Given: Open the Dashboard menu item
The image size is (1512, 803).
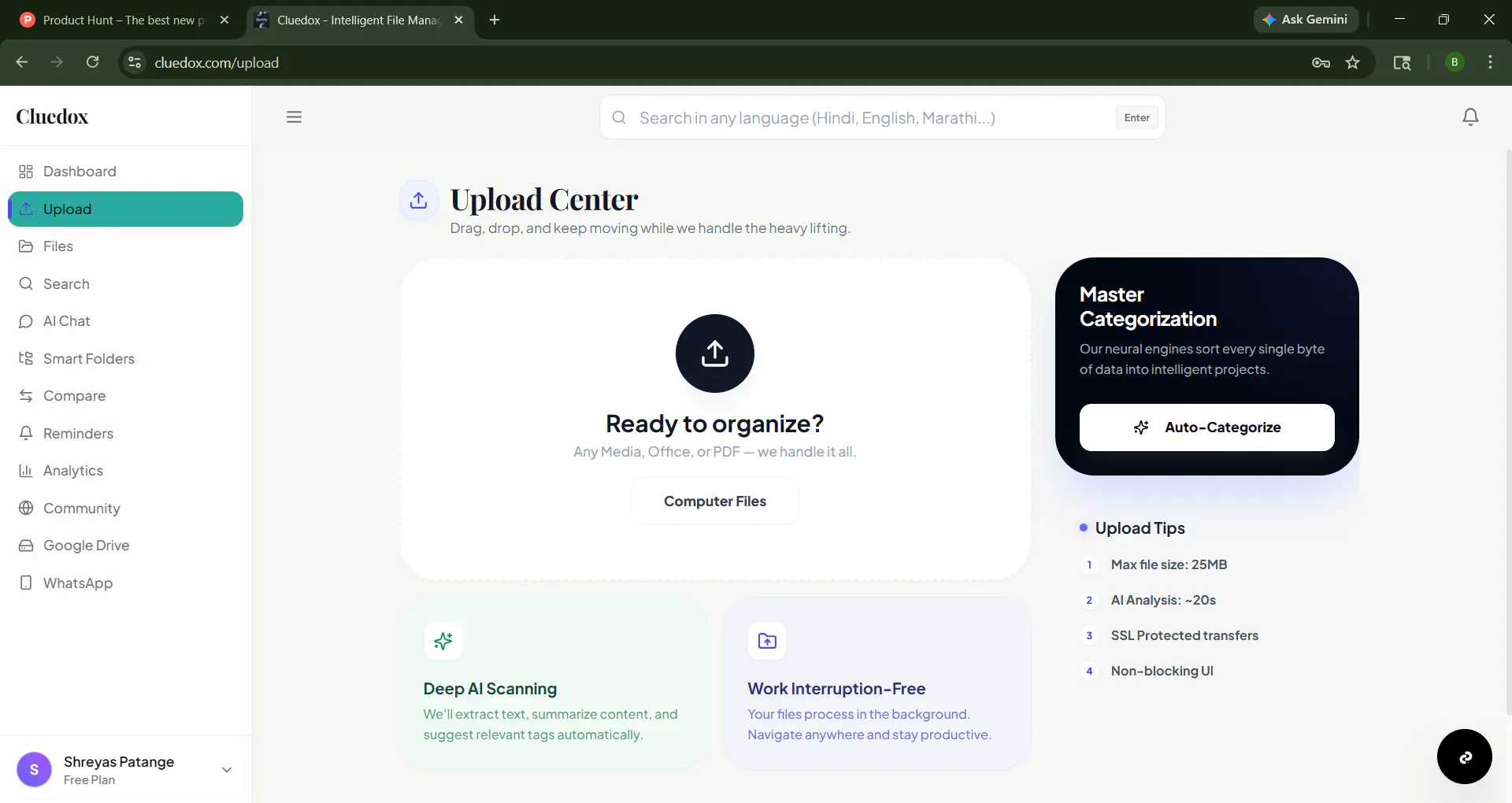Looking at the screenshot, I should 126,172.
